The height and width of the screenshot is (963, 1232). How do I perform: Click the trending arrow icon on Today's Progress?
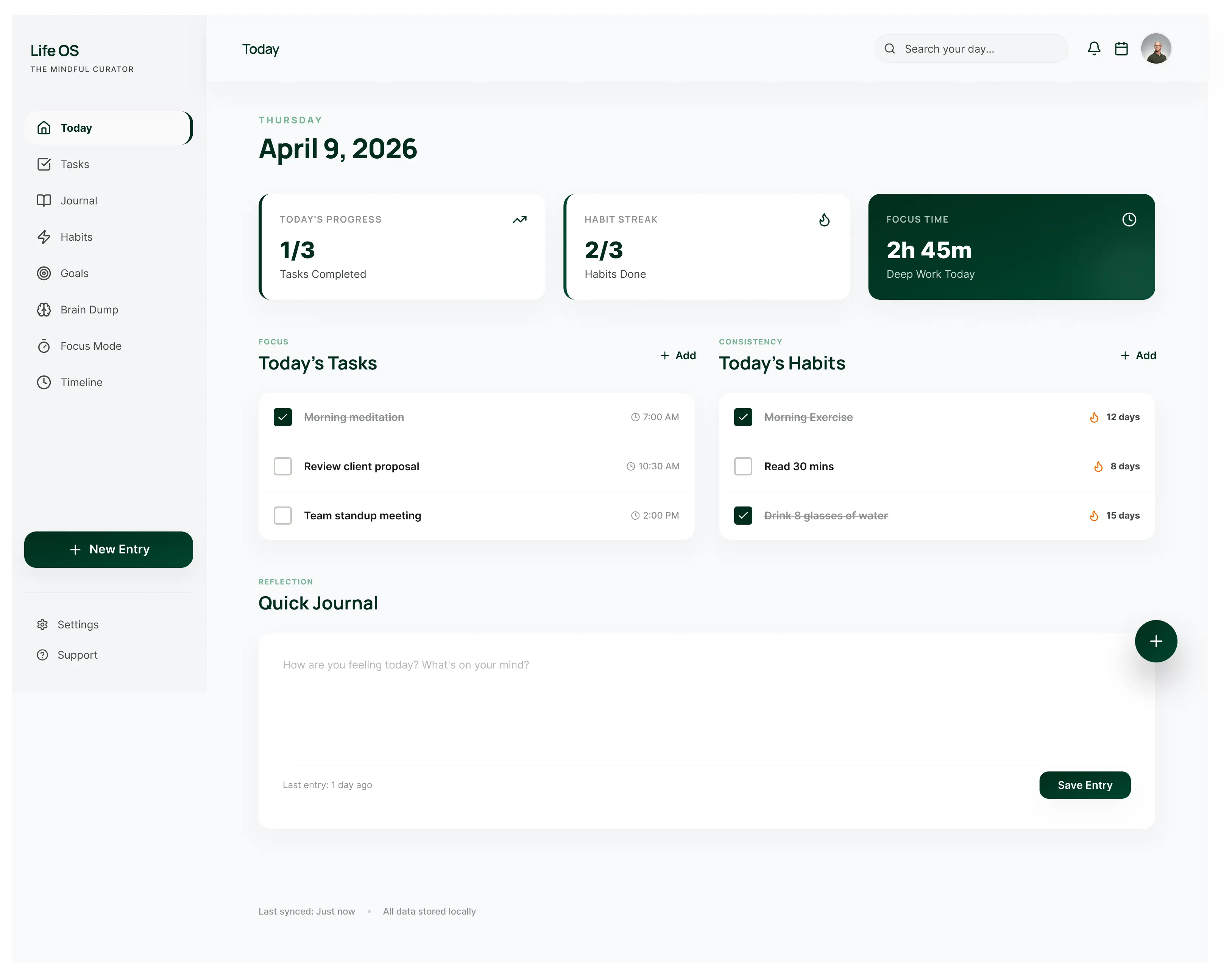tap(519, 220)
